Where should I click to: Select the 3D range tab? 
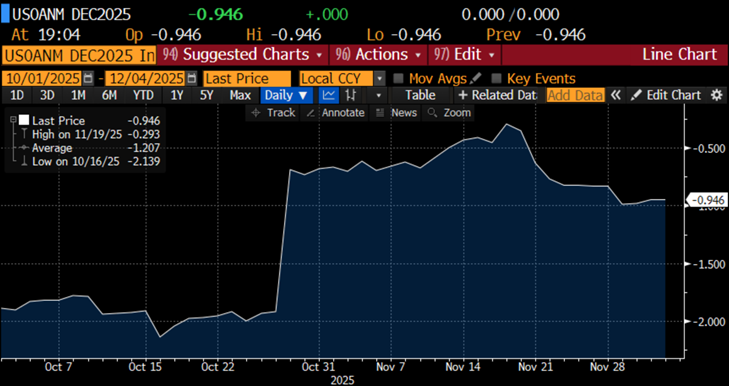tap(47, 95)
